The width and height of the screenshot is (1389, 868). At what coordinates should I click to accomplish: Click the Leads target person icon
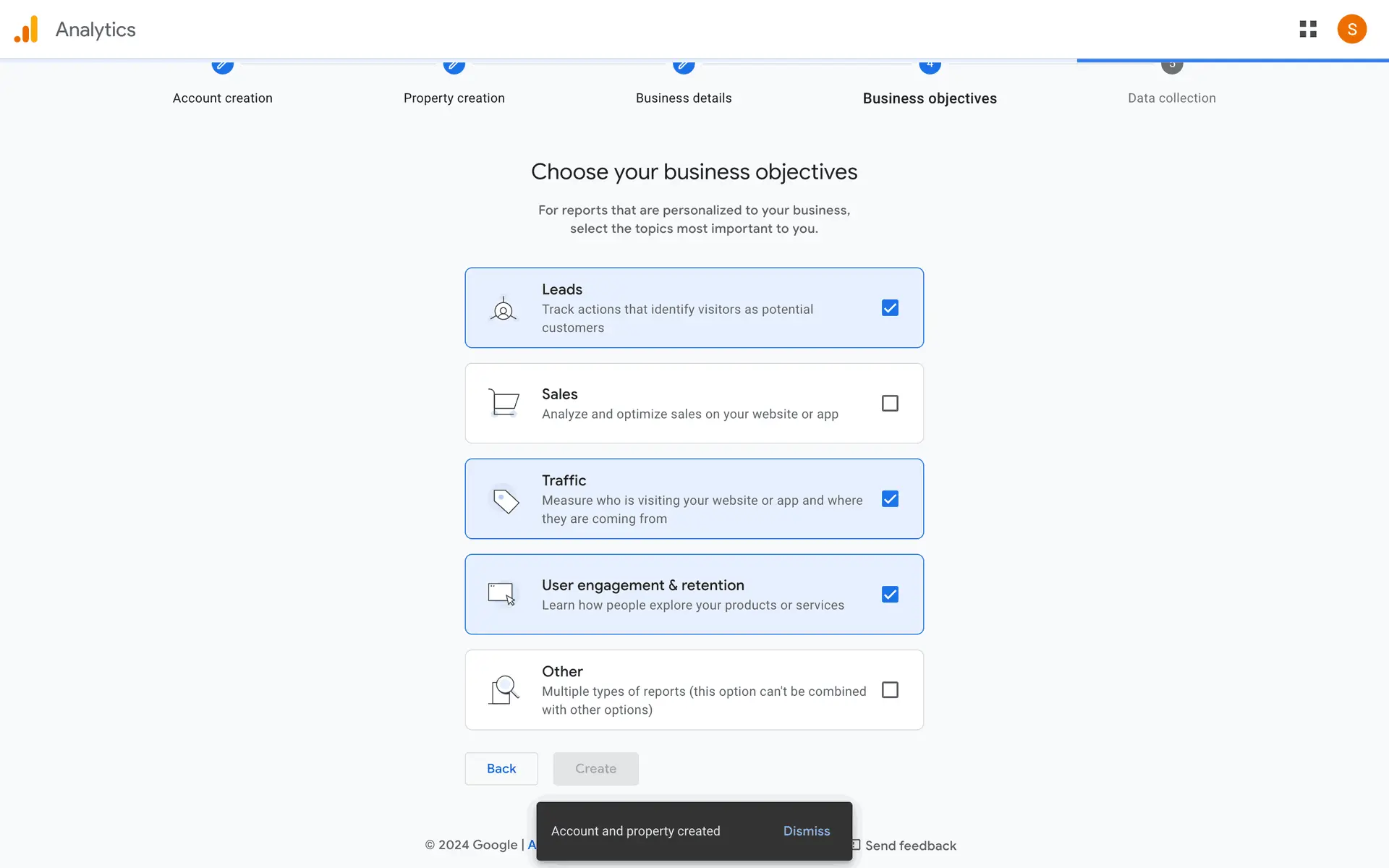[x=504, y=309]
